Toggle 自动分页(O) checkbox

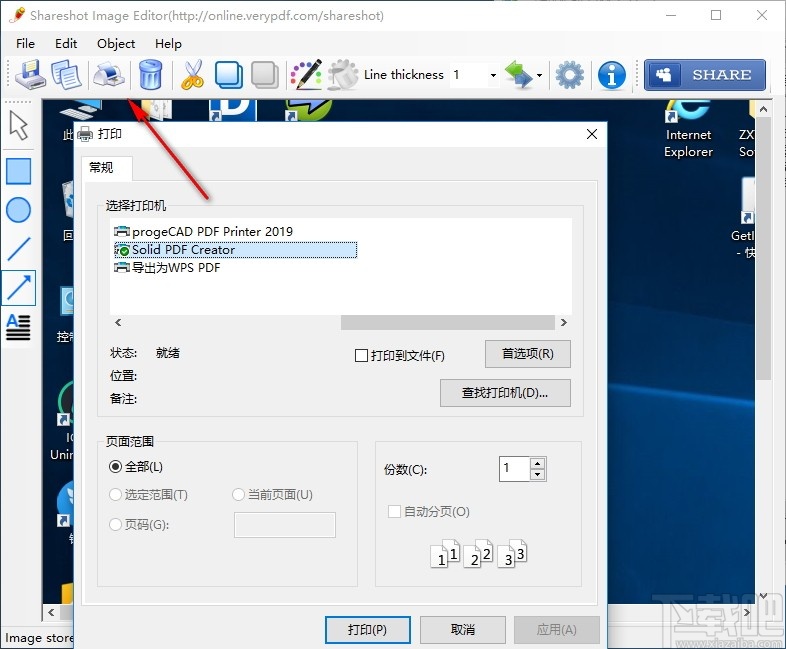tap(395, 512)
